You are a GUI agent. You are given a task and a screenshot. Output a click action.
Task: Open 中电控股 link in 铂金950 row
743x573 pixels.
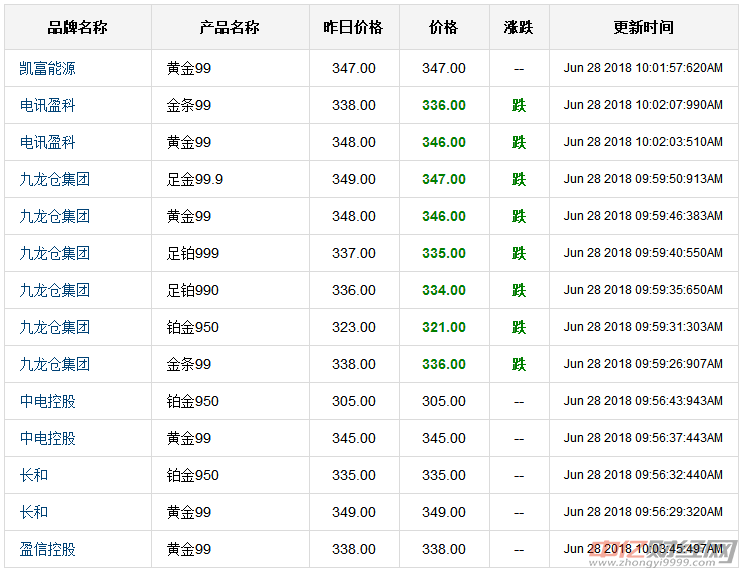(47, 401)
